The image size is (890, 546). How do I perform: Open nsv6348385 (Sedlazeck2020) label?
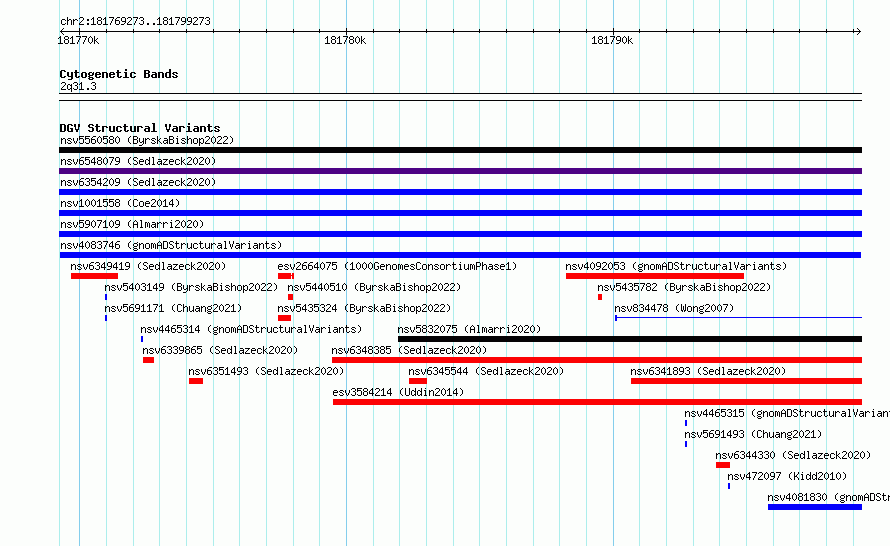point(409,350)
